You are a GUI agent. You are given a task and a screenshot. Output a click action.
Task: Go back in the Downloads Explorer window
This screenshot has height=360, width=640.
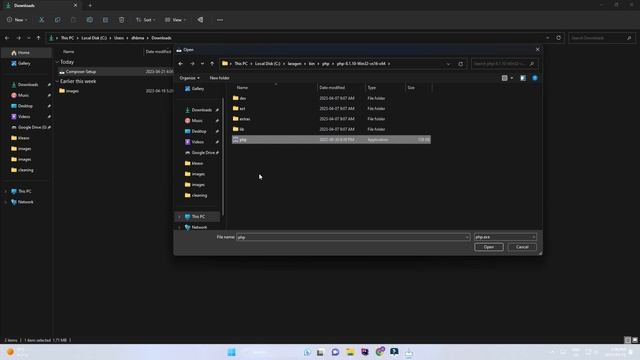[x=7, y=38]
